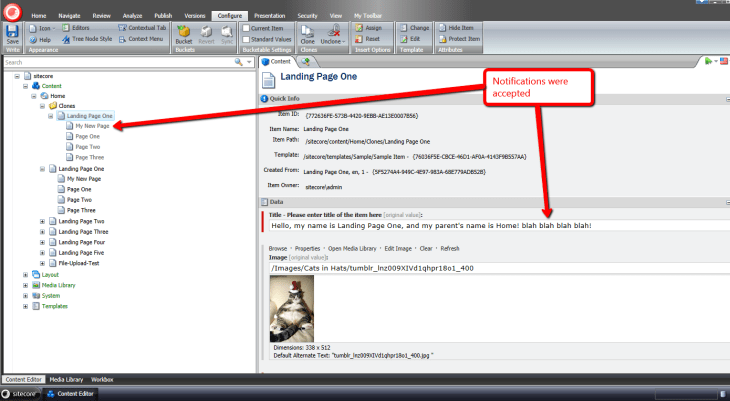730x401 pixels.
Task: Click the Edit Image link
Action: 401,248
